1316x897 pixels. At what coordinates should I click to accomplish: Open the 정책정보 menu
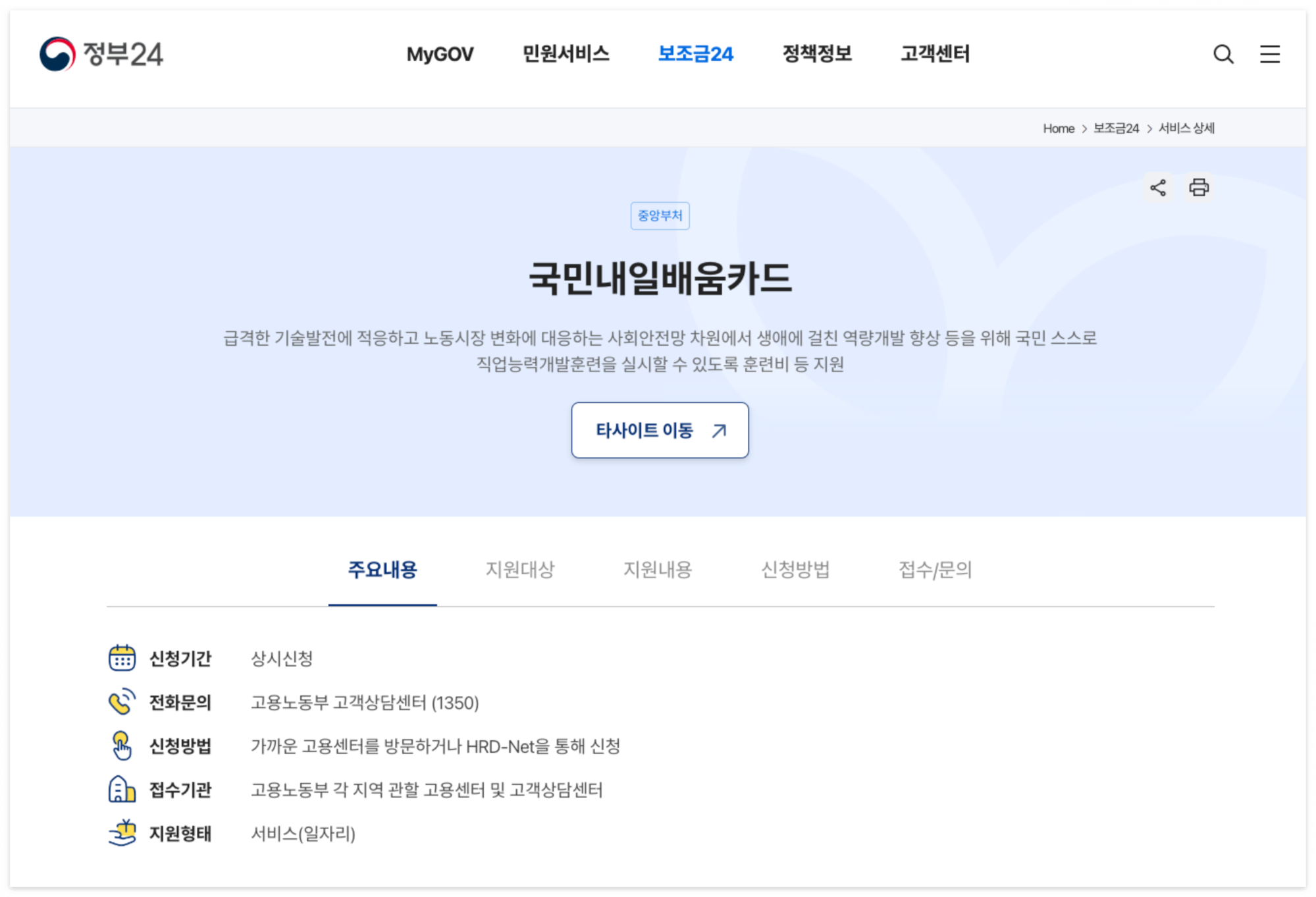pyautogui.click(x=816, y=54)
